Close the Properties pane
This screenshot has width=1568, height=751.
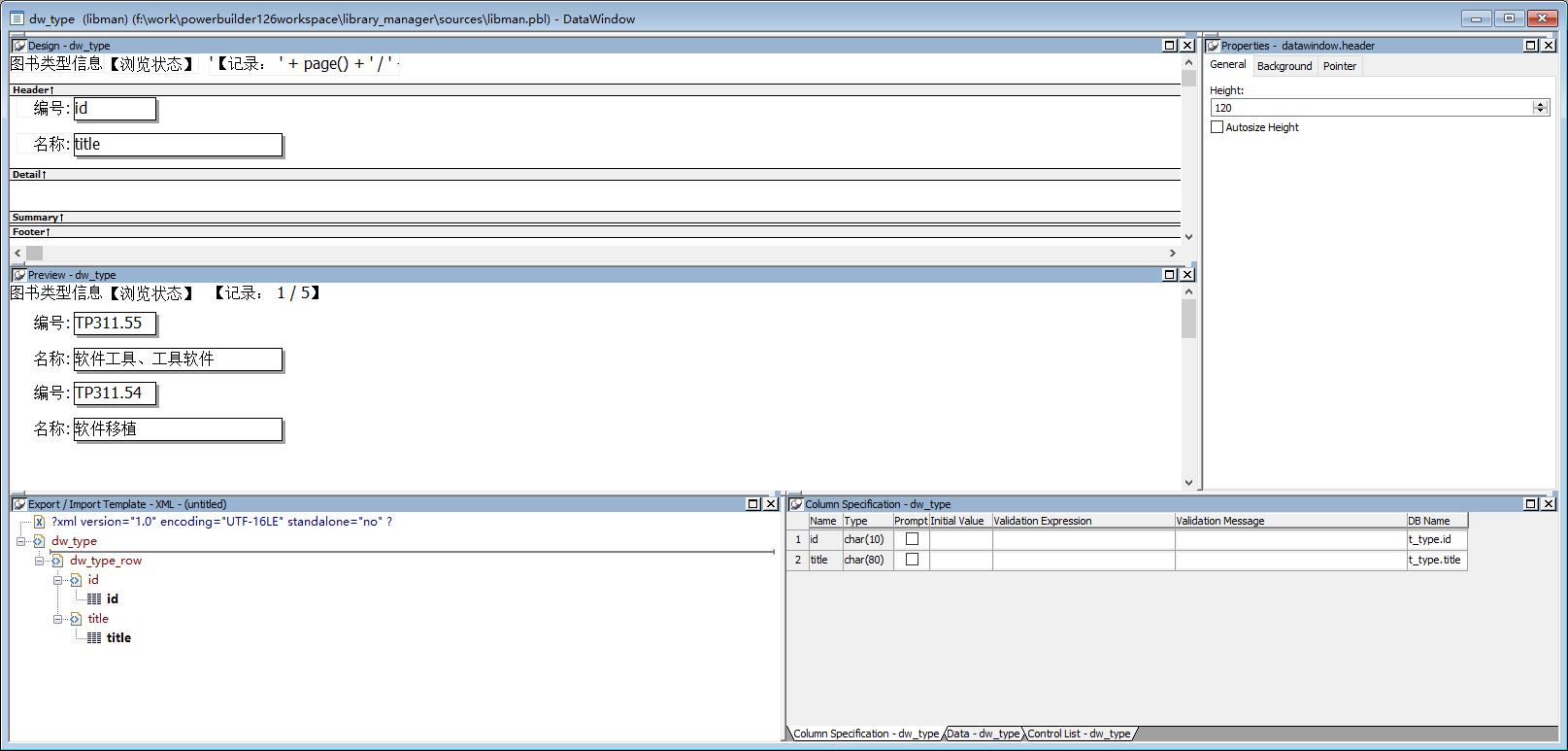tap(1549, 46)
